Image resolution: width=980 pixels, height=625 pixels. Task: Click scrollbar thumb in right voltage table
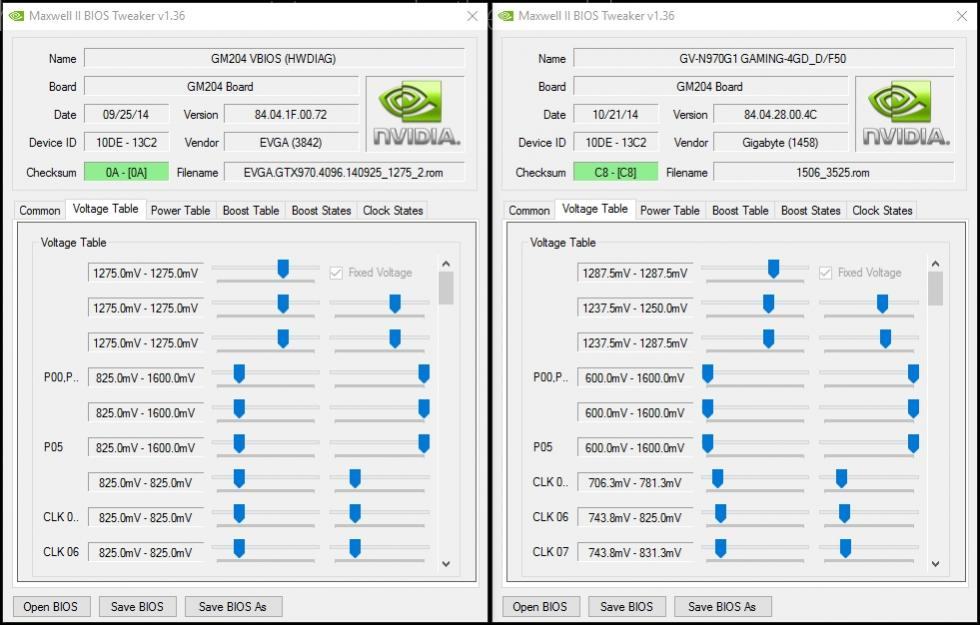[935, 289]
